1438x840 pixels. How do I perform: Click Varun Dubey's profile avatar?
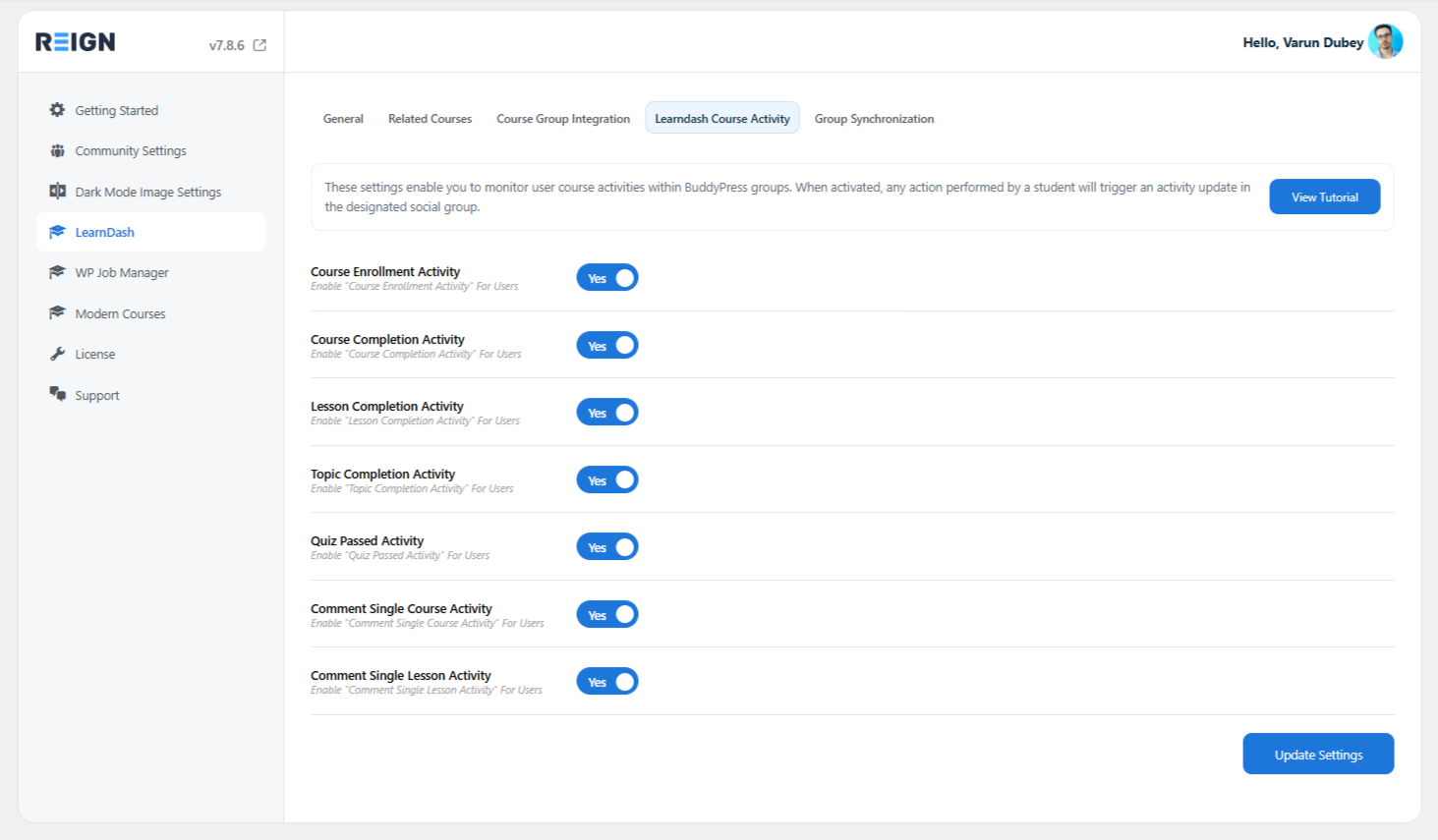[x=1385, y=42]
